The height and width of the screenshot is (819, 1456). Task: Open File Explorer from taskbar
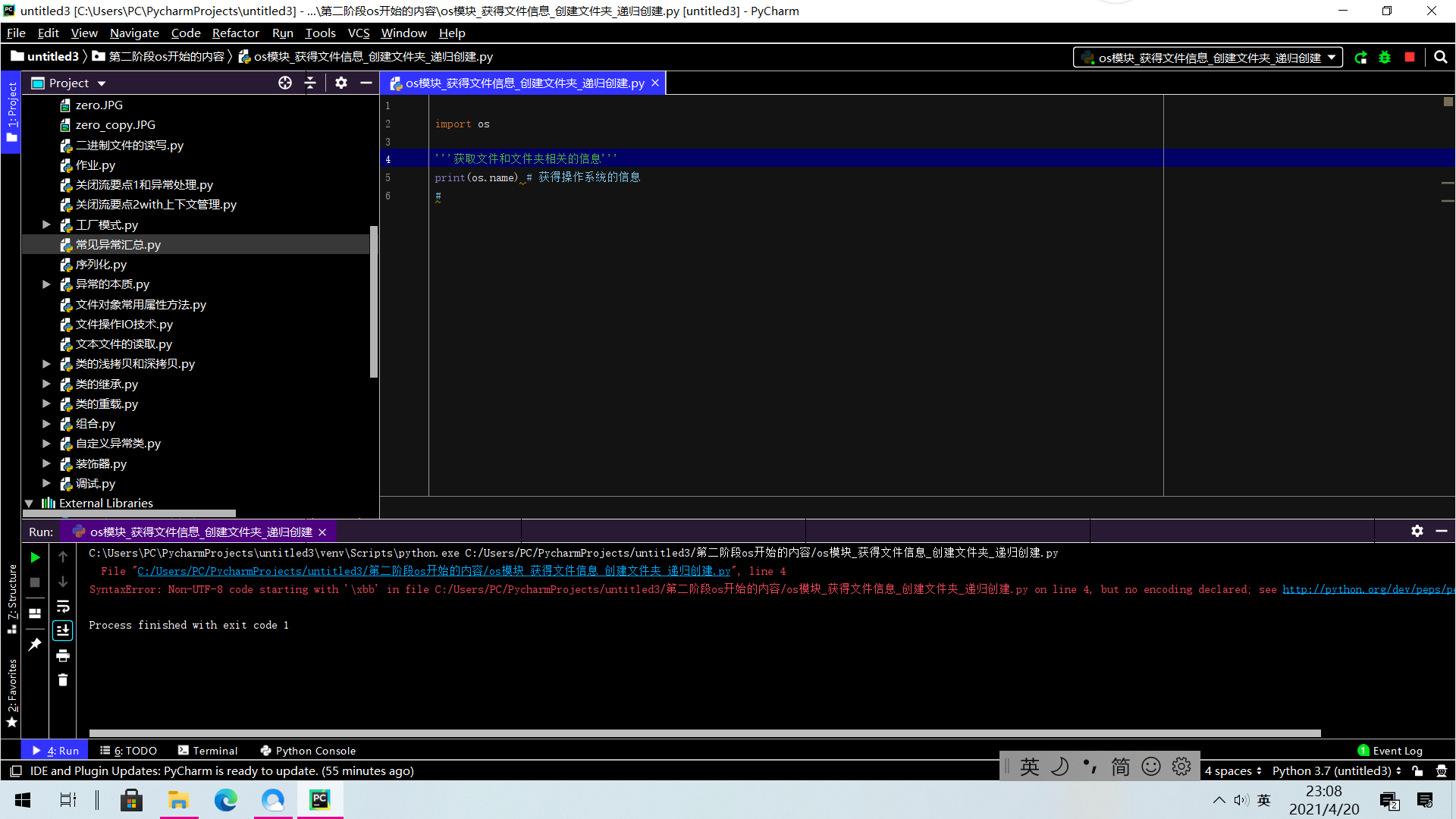[x=178, y=799]
